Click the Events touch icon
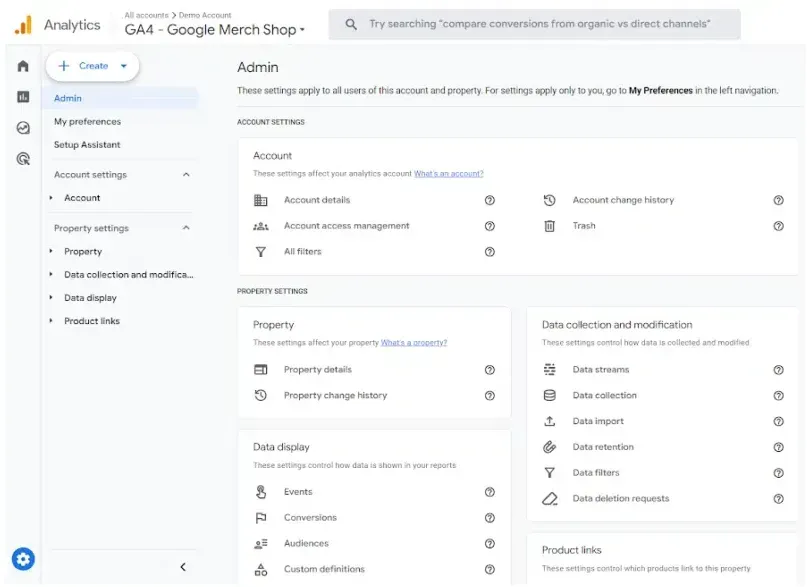Image resolution: width=808 pixels, height=587 pixels. [261, 492]
